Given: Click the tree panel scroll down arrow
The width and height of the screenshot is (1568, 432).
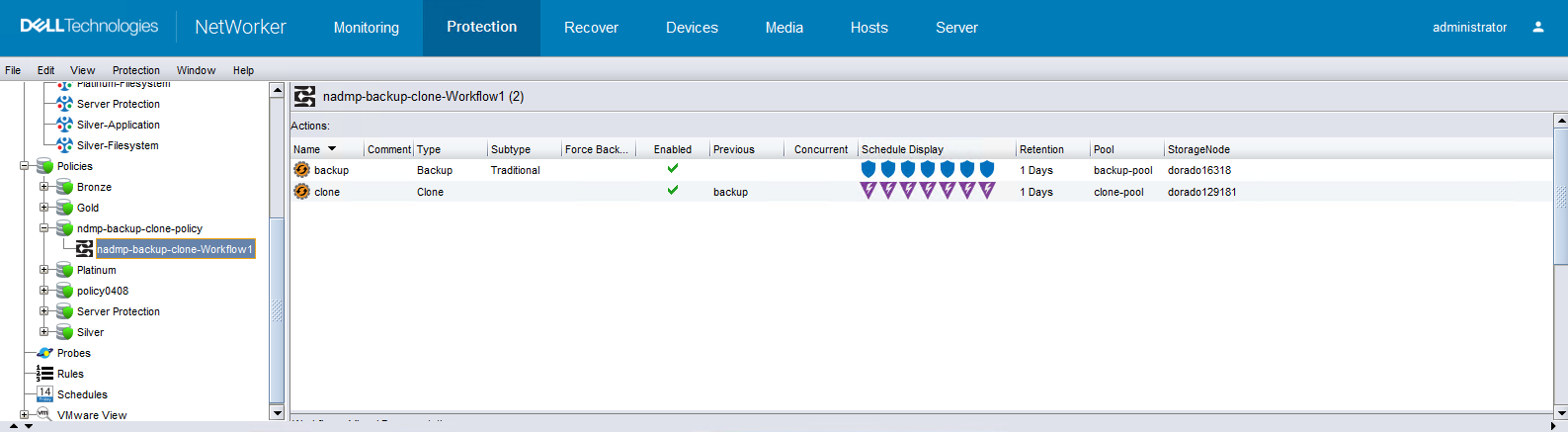Looking at the screenshot, I should click(x=277, y=413).
